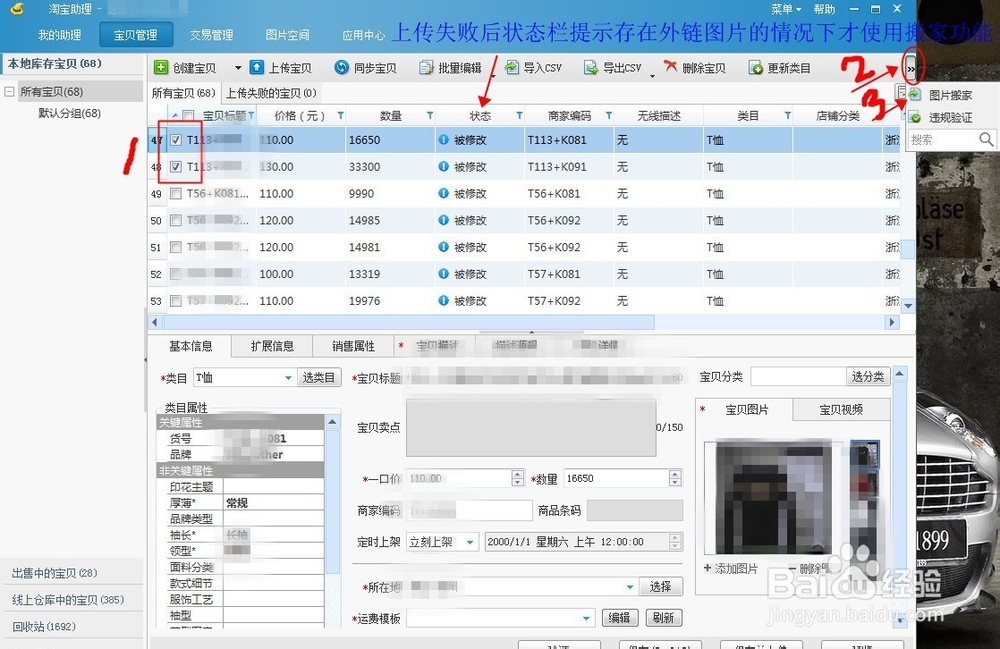Open 批量编辑 batch edit tool
The image size is (1000, 649).
tap(427, 67)
